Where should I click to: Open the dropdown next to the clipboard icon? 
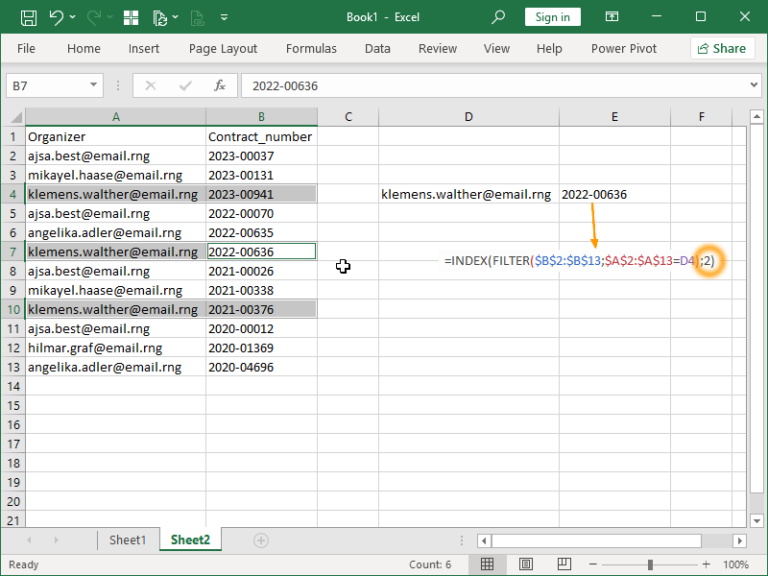[x=175, y=17]
